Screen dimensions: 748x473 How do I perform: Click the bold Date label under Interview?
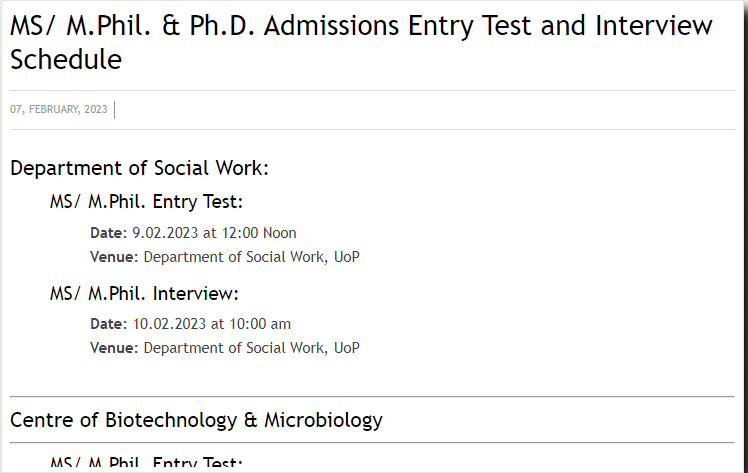(109, 324)
